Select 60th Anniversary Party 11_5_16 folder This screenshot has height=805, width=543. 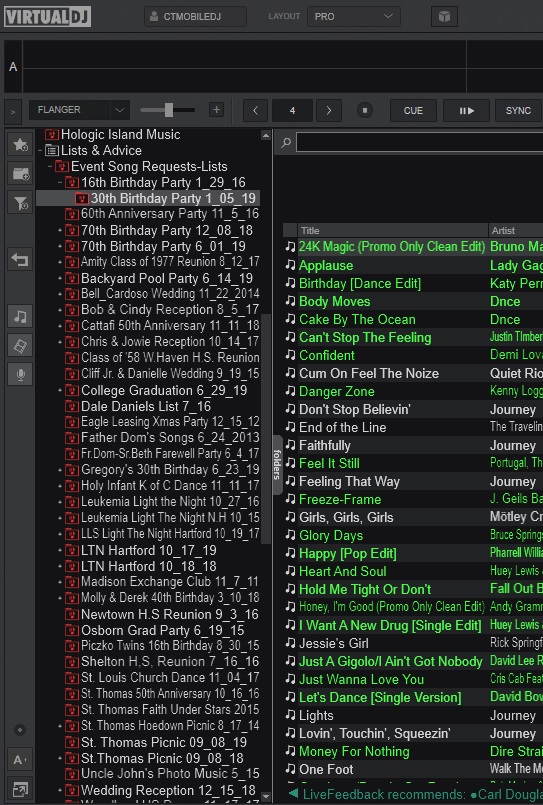[x=162, y=214]
